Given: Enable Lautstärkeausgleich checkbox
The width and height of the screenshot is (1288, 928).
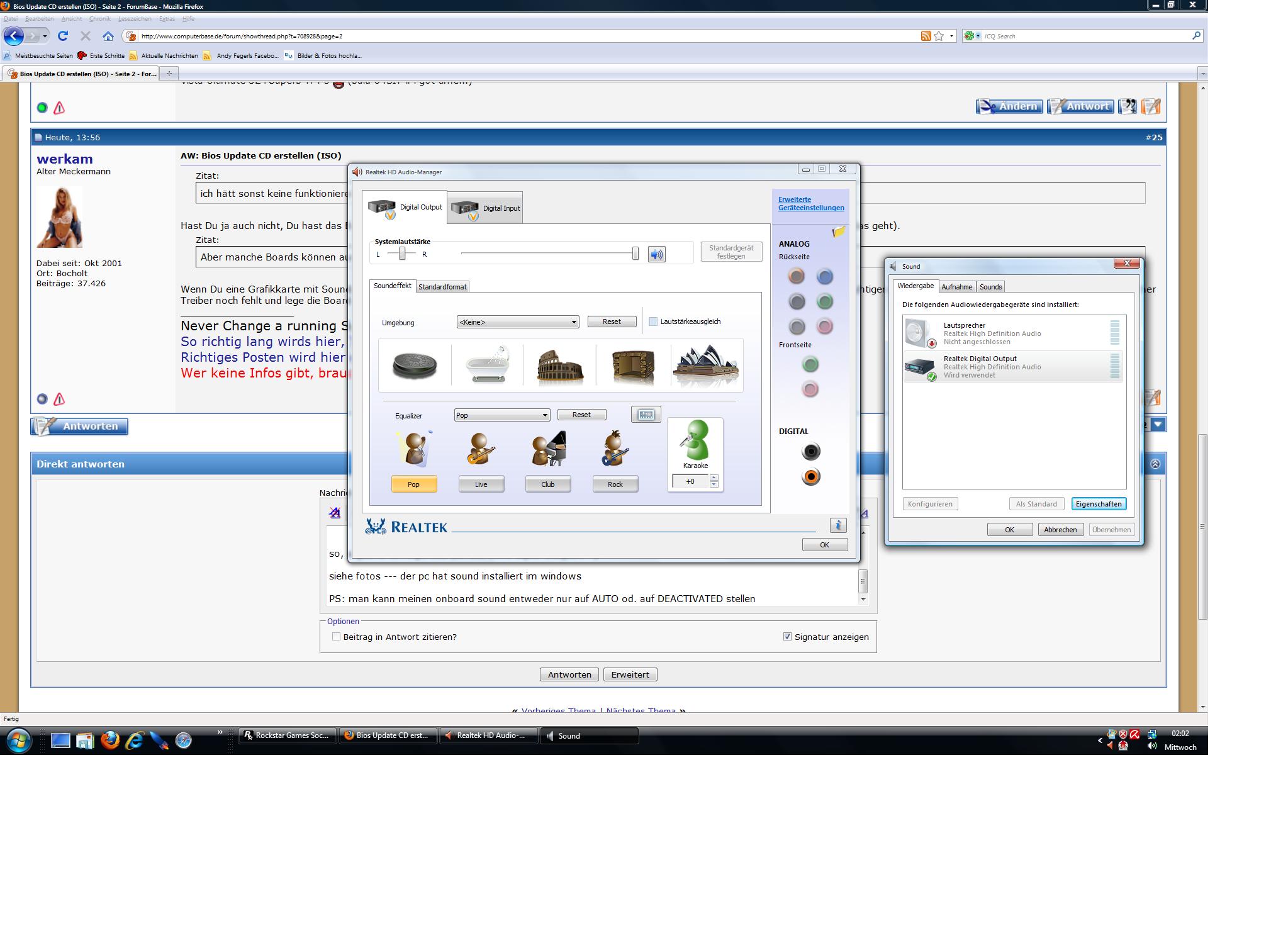Looking at the screenshot, I should click(x=653, y=321).
